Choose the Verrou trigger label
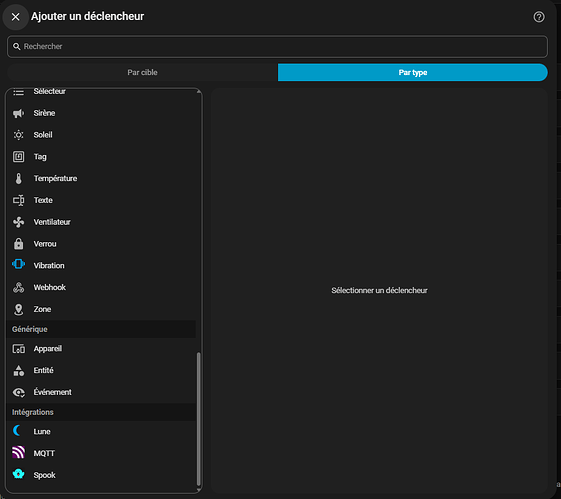 click(x=45, y=244)
